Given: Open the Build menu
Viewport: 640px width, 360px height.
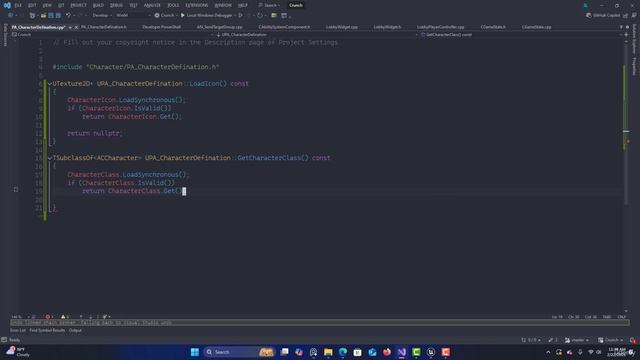Looking at the screenshot, I should [x=98, y=5].
